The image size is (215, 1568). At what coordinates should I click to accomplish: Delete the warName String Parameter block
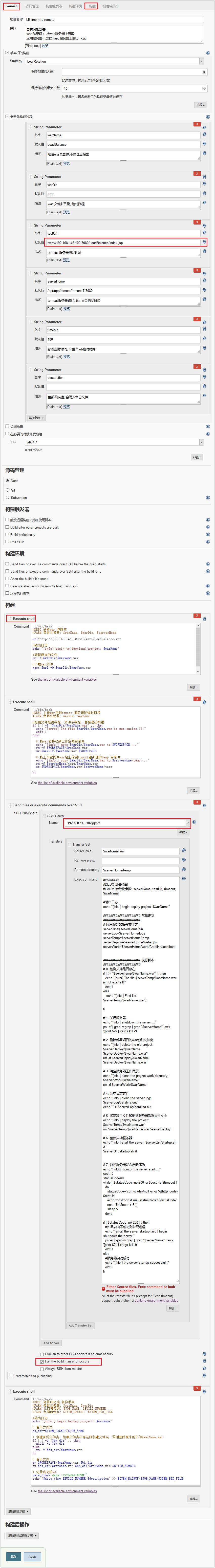pos(197,124)
